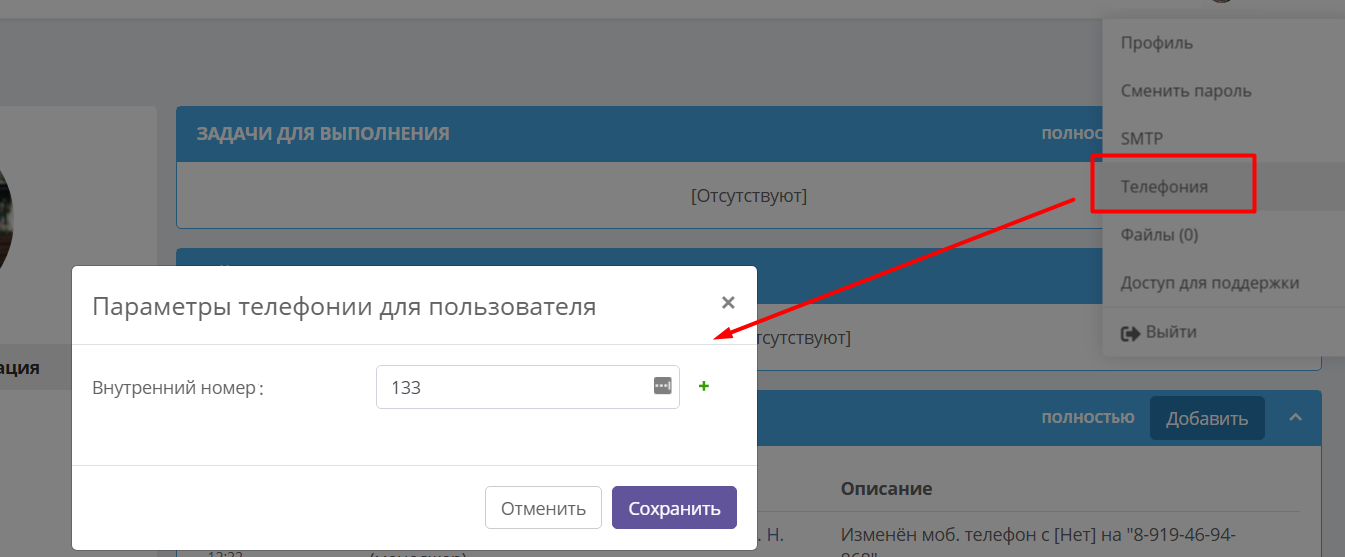Open Файлы (0) menu item
The height and width of the screenshot is (557, 1345).
[1159, 235]
